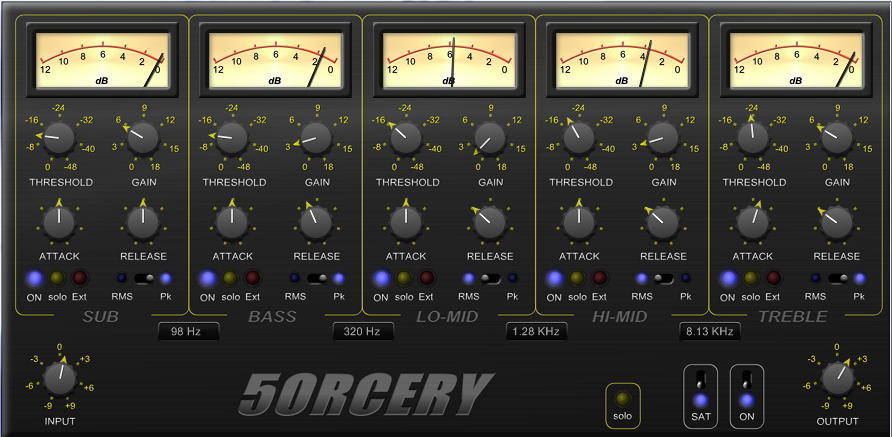The height and width of the screenshot is (437, 892).
Task: Click the HI-MID GAIN knob
Action: [x=663, y=137]
